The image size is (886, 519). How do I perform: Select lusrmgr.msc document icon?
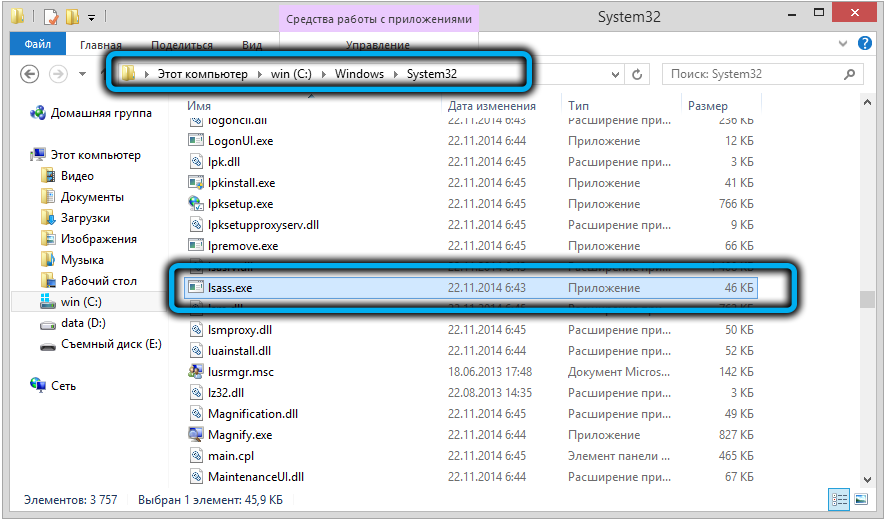pyautogui.click(x=196, y=372)
